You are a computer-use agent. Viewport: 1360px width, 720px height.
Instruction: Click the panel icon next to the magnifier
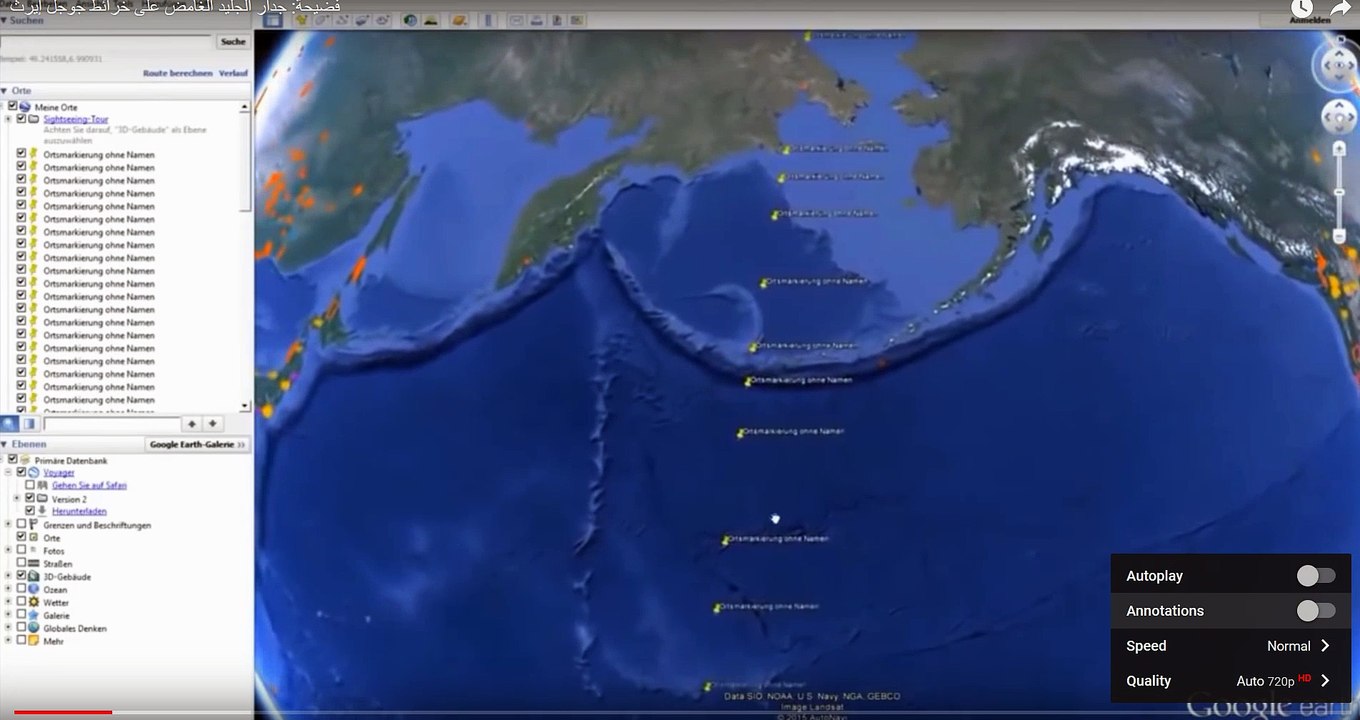pos(29,424)
